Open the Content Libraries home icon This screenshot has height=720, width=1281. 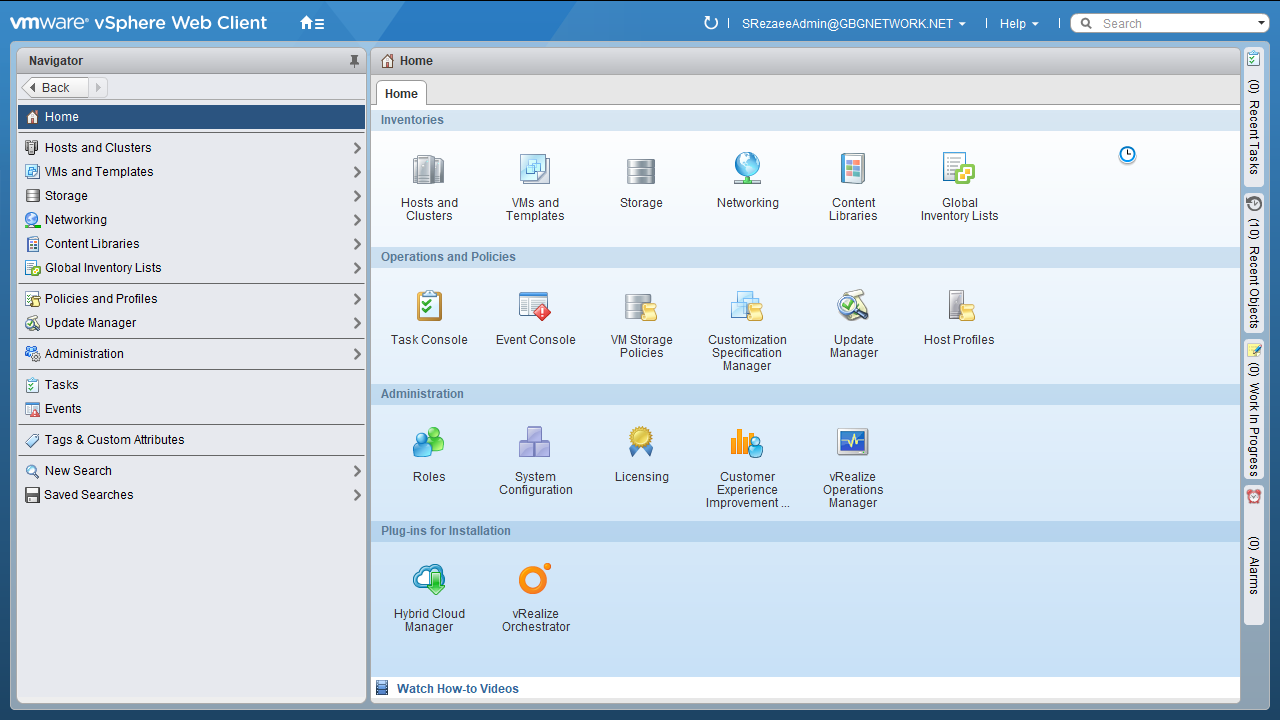coord(853,171)
